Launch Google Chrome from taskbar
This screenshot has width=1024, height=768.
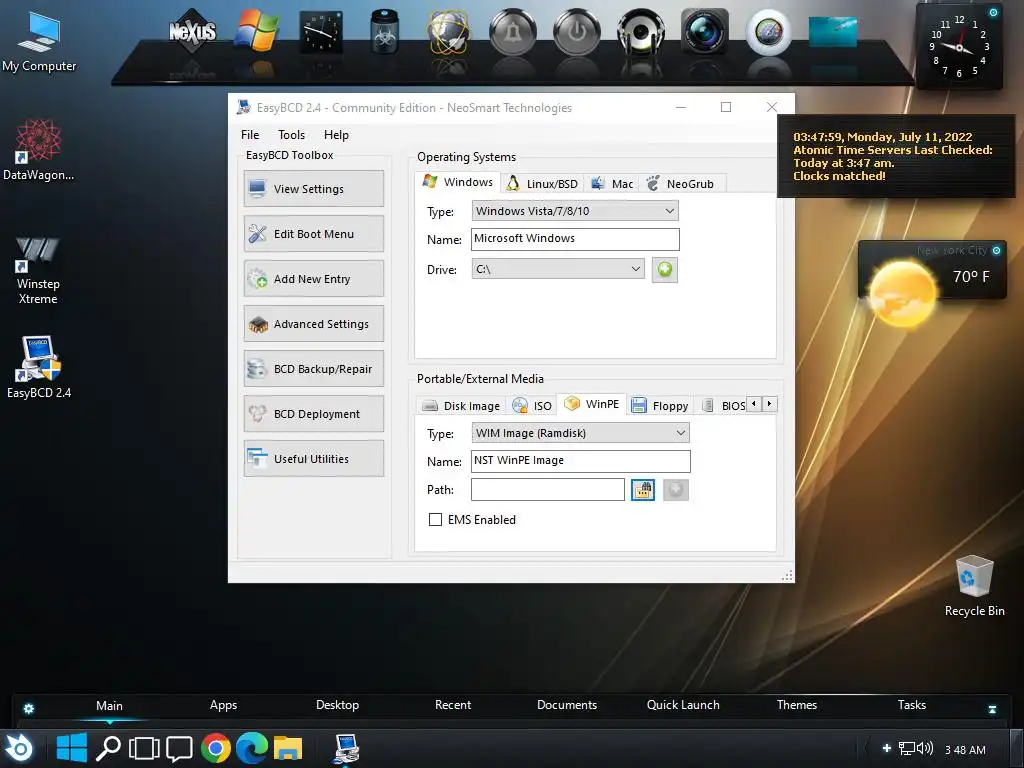tap(216, 748)
